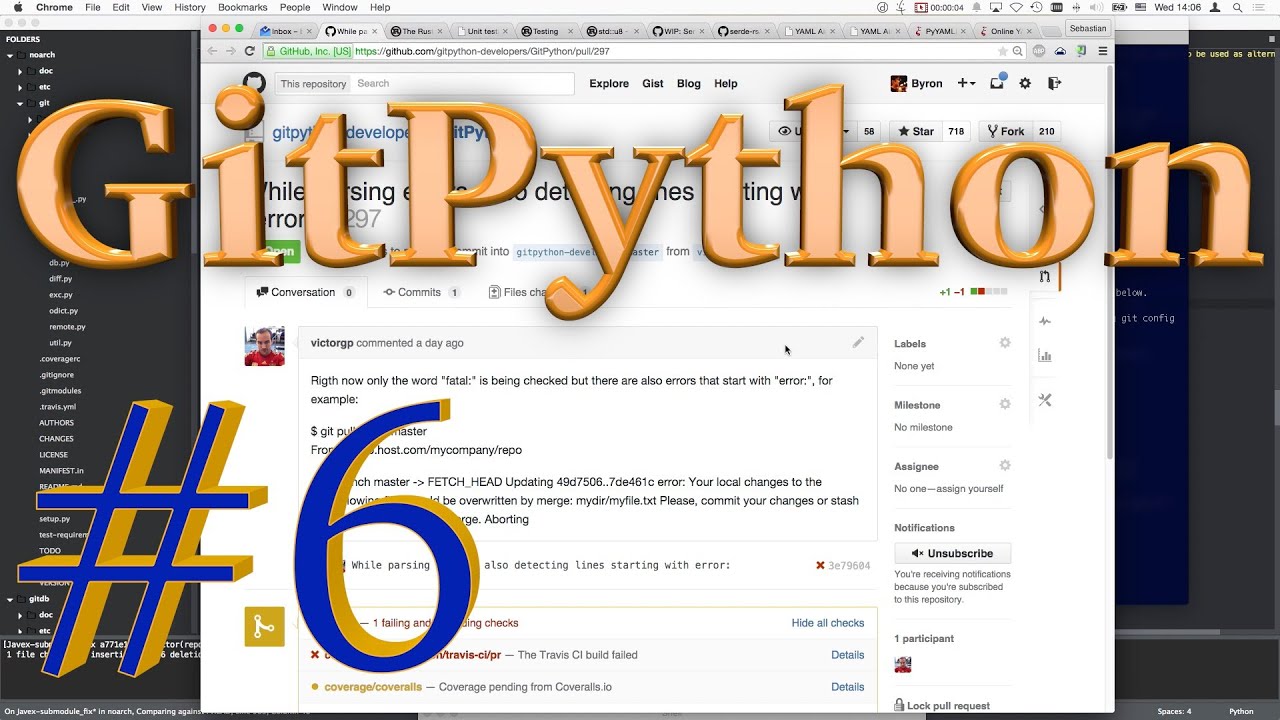
Task: Open the Bookmarks menu
Action: pos(243,7)
